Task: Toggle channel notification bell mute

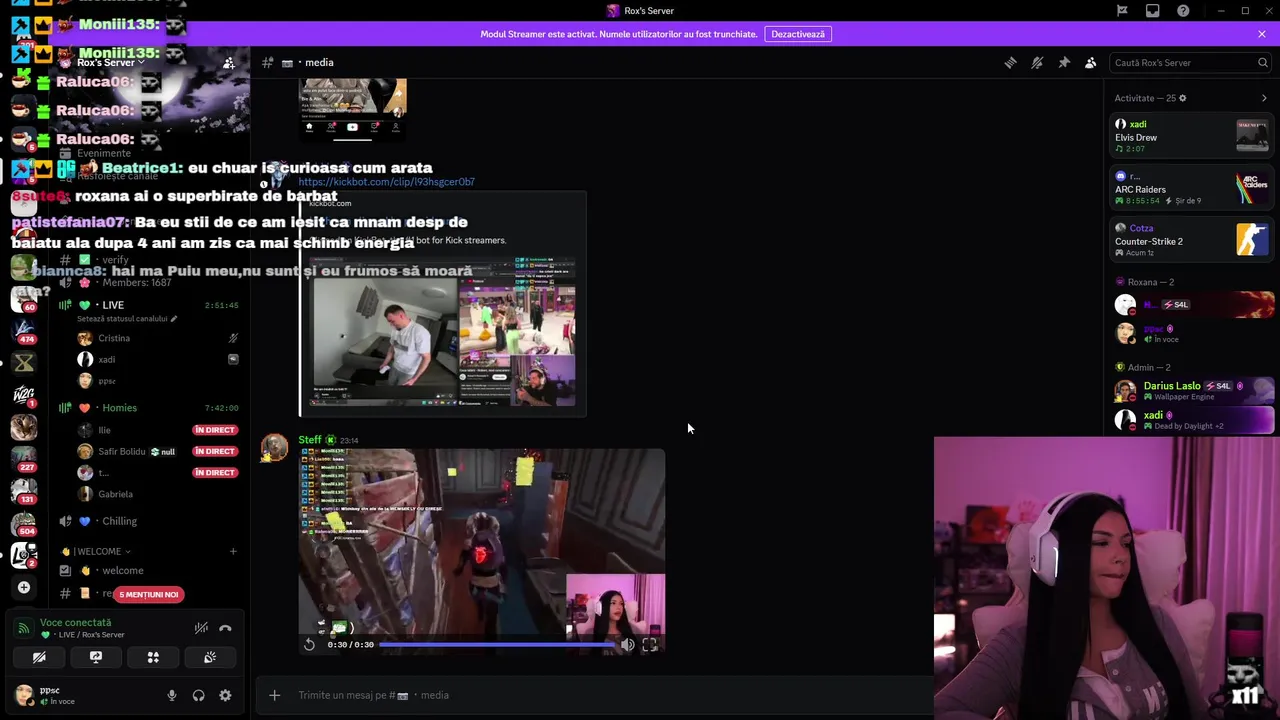Action: click(x=1037, y=62)
